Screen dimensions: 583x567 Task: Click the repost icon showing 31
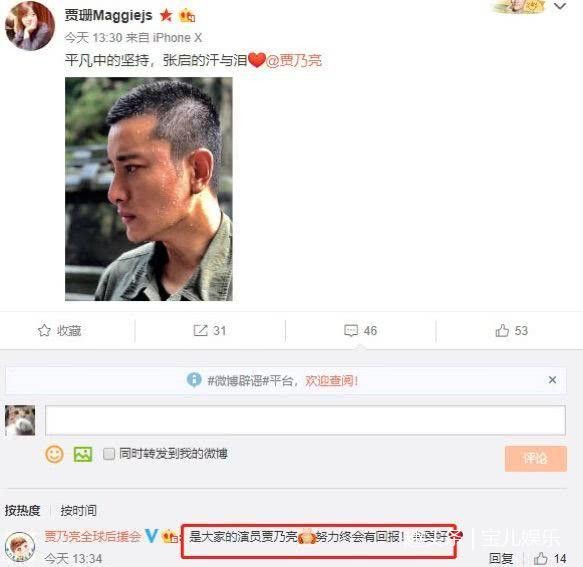click(200, 330)
